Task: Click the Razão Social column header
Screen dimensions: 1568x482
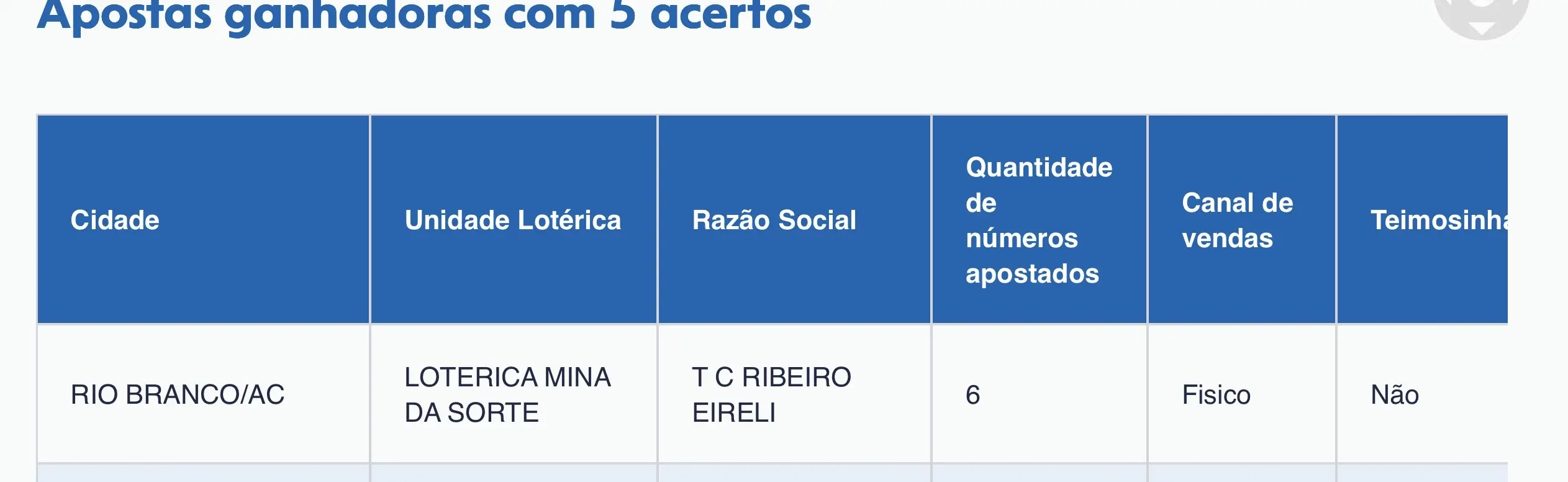Action: [x=794, y=220]
